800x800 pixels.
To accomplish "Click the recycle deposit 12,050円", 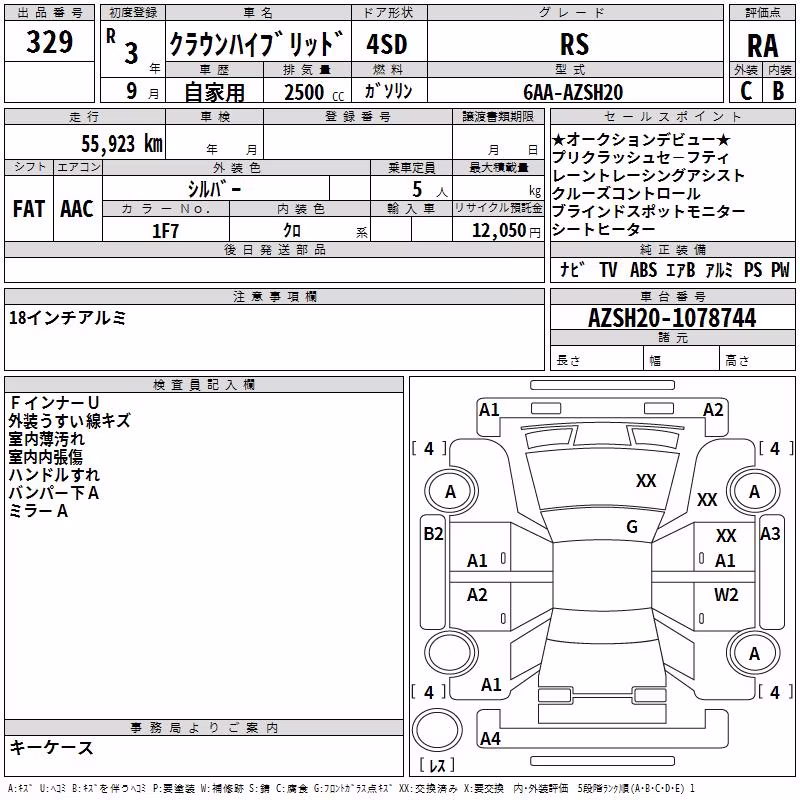I will pos(506,231).
